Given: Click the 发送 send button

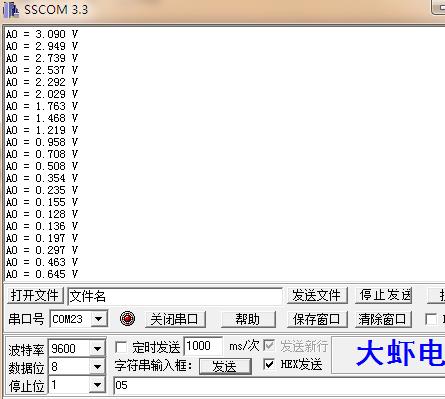Looking at the screenshot, I should tap(225, 366).
